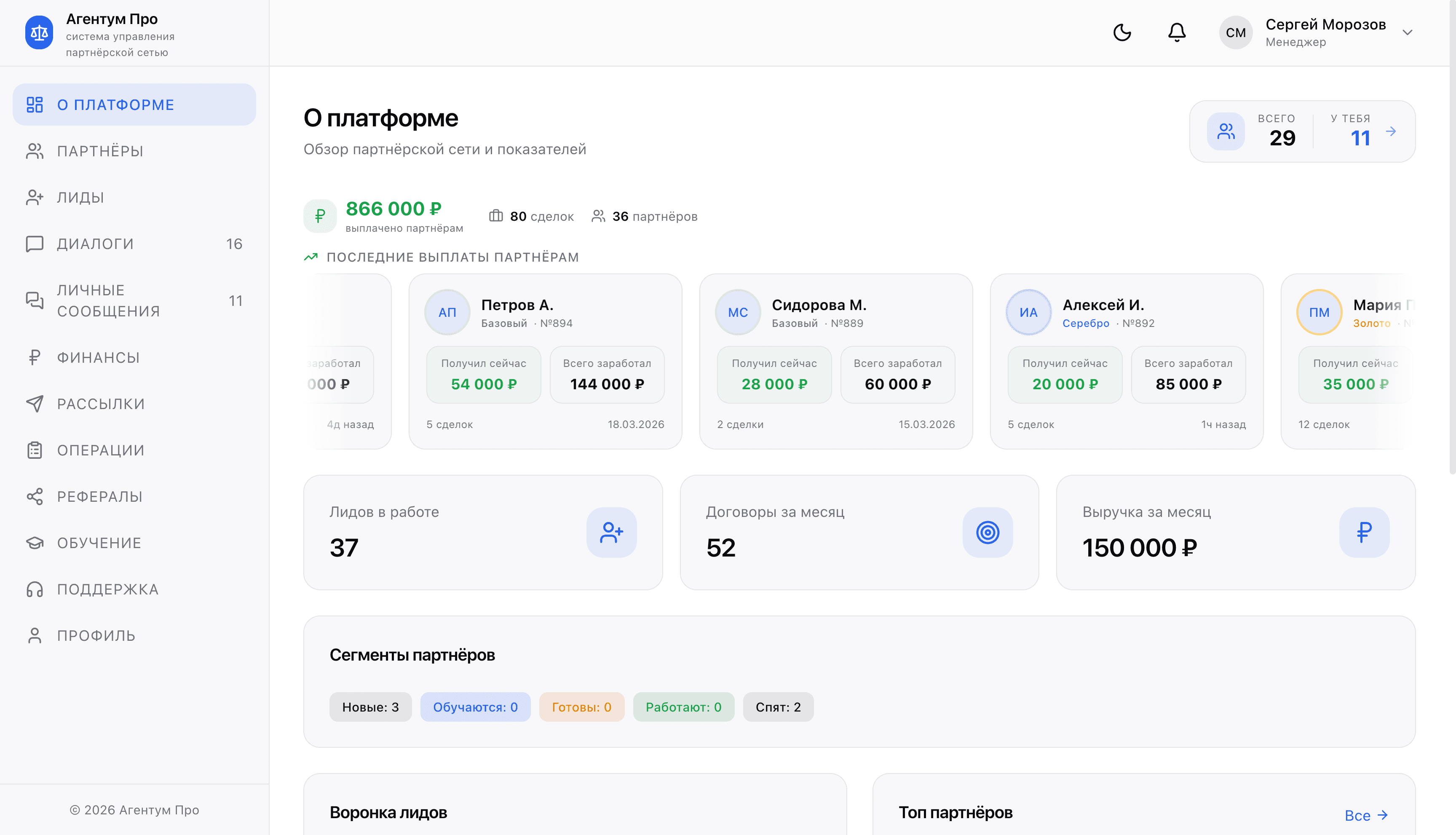Select the Работают: 0 segment chip
This screenshot has width=1456, height=835.
click(x=684, y=707)
